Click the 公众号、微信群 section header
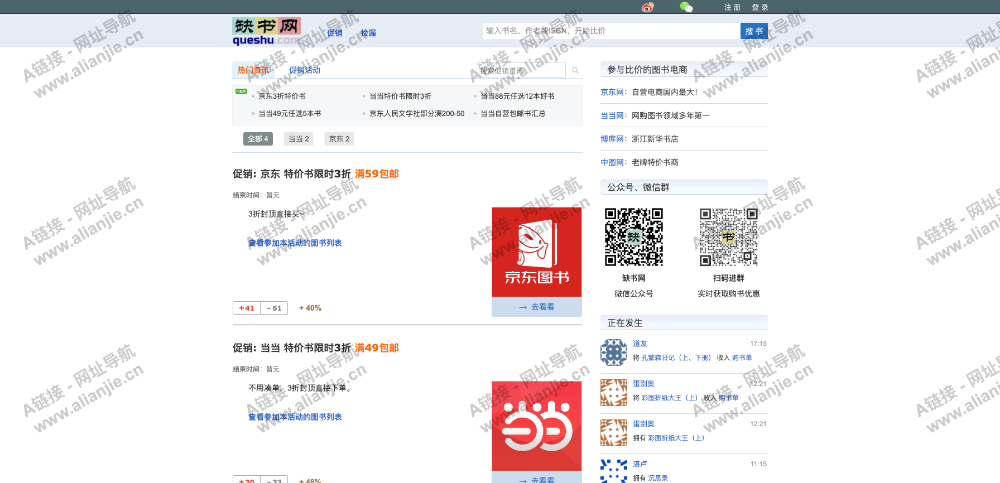This screenshot has height=483, width=1000. tap(684, 187)
